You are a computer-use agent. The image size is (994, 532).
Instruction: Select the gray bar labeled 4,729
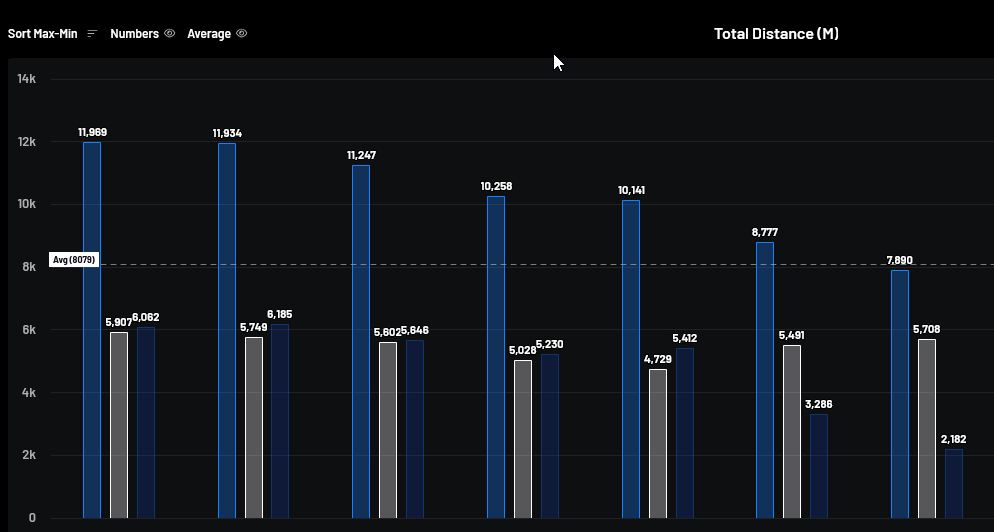(657, 443)
